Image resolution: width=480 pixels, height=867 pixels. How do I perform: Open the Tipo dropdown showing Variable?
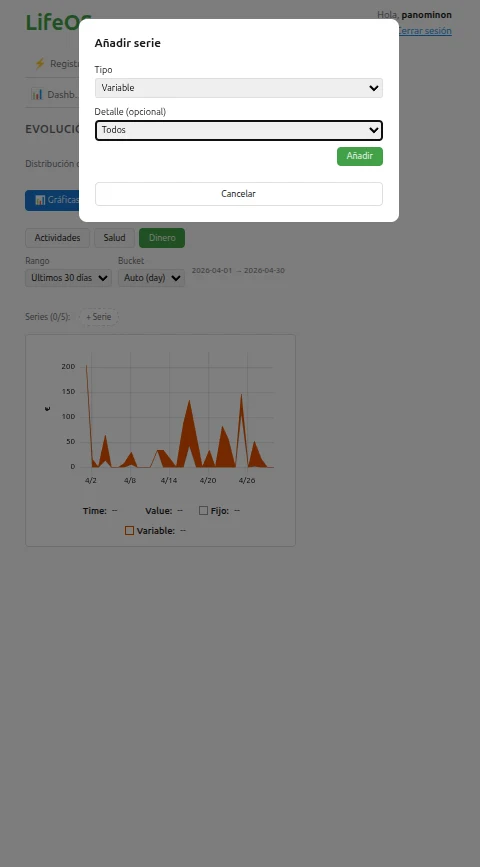click(239, 88)
